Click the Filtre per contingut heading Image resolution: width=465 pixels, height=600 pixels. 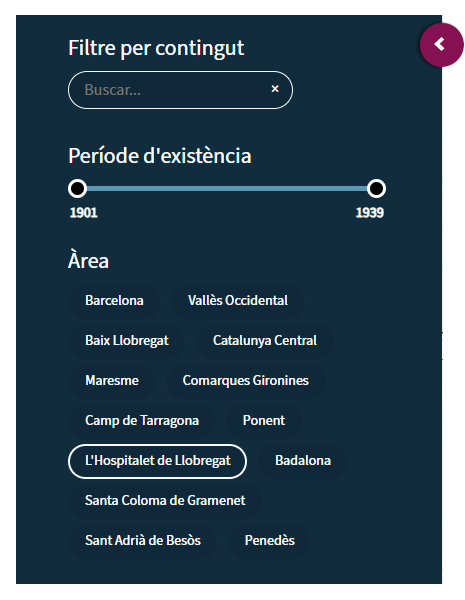156,48
